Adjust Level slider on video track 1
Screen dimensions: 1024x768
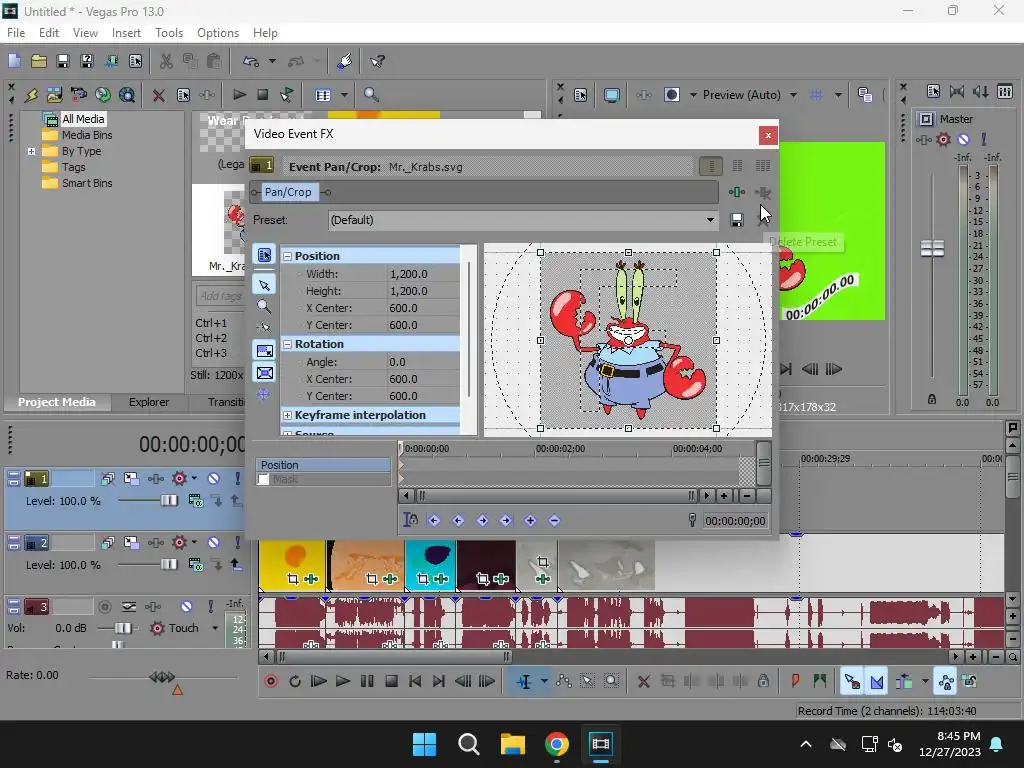(x=169, y=500)
